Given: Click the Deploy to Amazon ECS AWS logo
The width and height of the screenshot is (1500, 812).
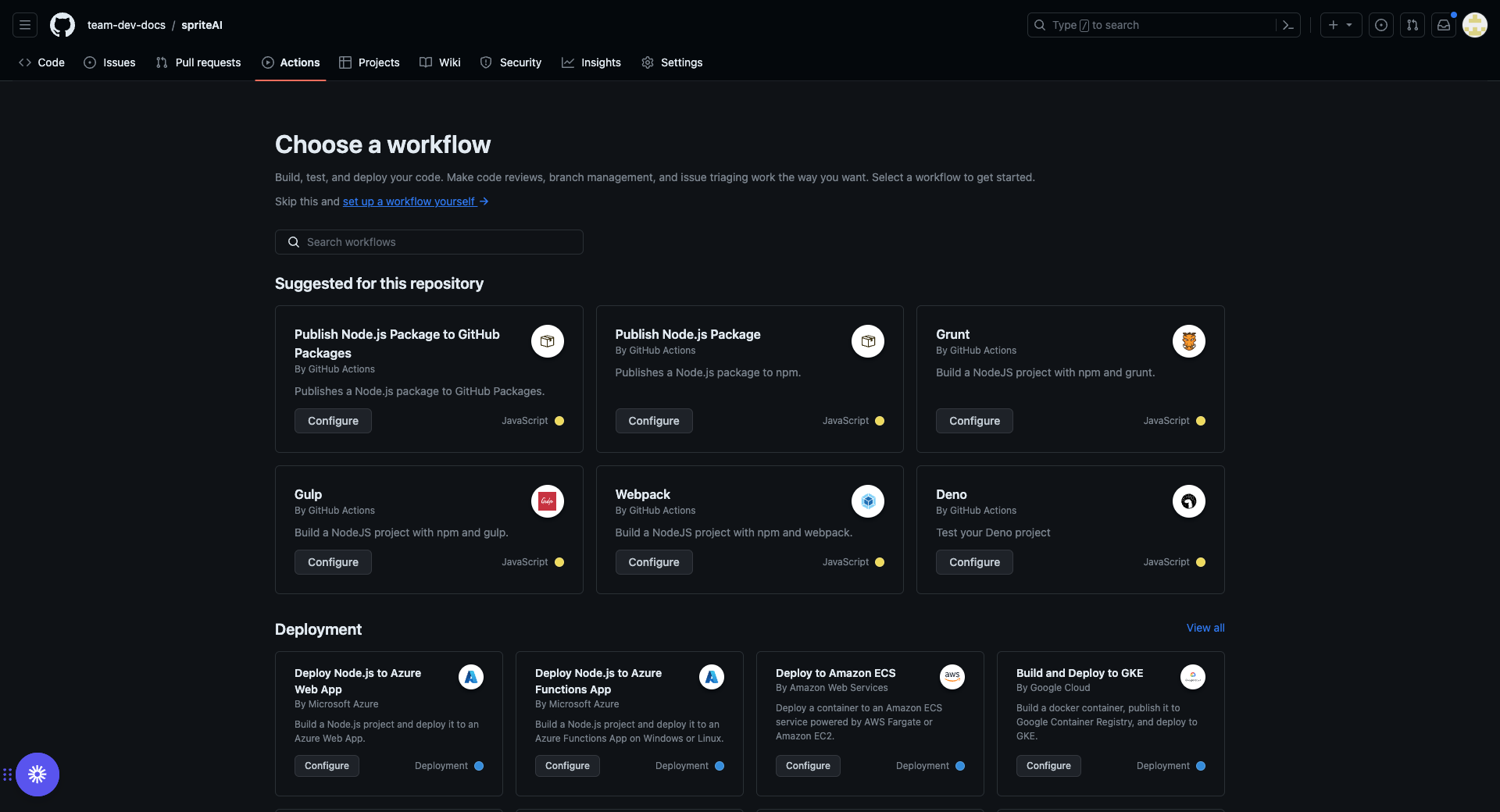Looking at the screenshot, I should 952,677.
